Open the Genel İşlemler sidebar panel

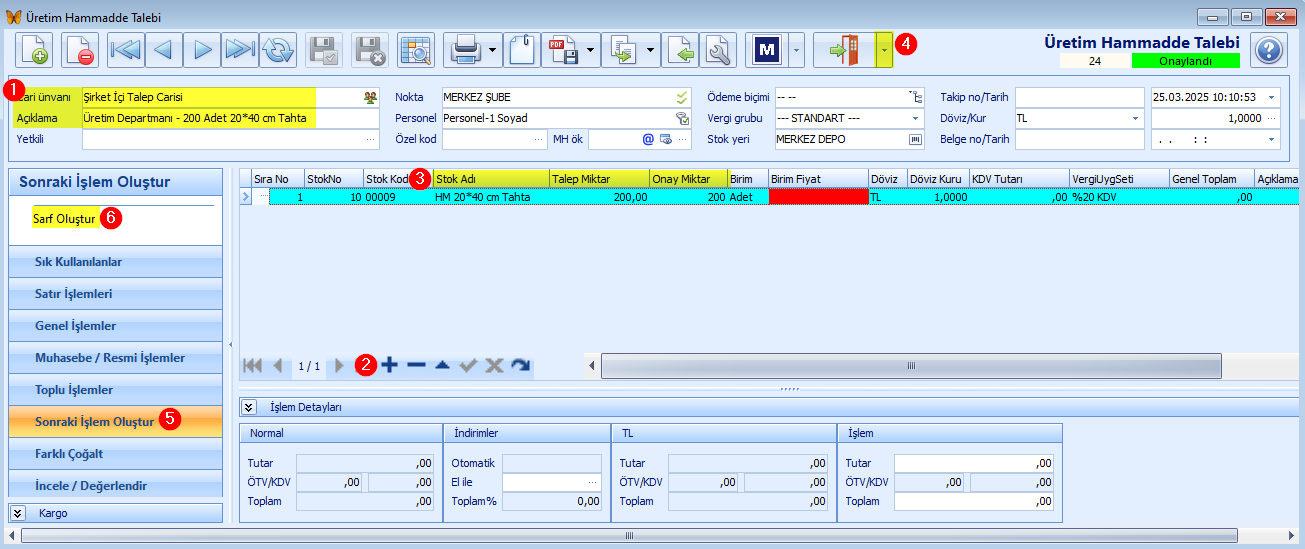pos(115,326)
